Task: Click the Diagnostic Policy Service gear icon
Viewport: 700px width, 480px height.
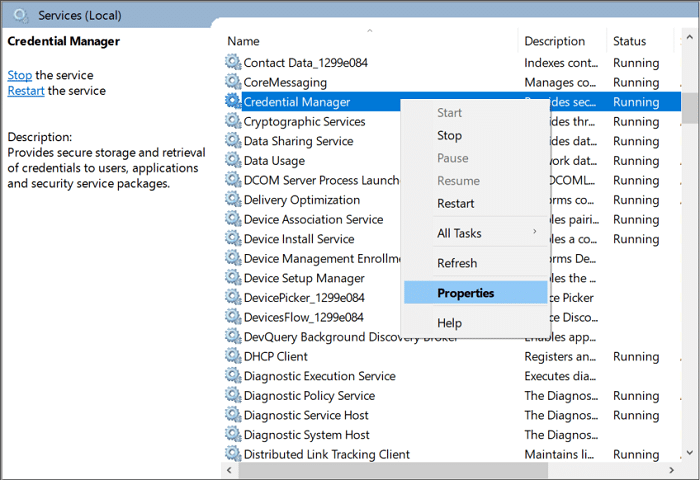Action: point(233,396)
